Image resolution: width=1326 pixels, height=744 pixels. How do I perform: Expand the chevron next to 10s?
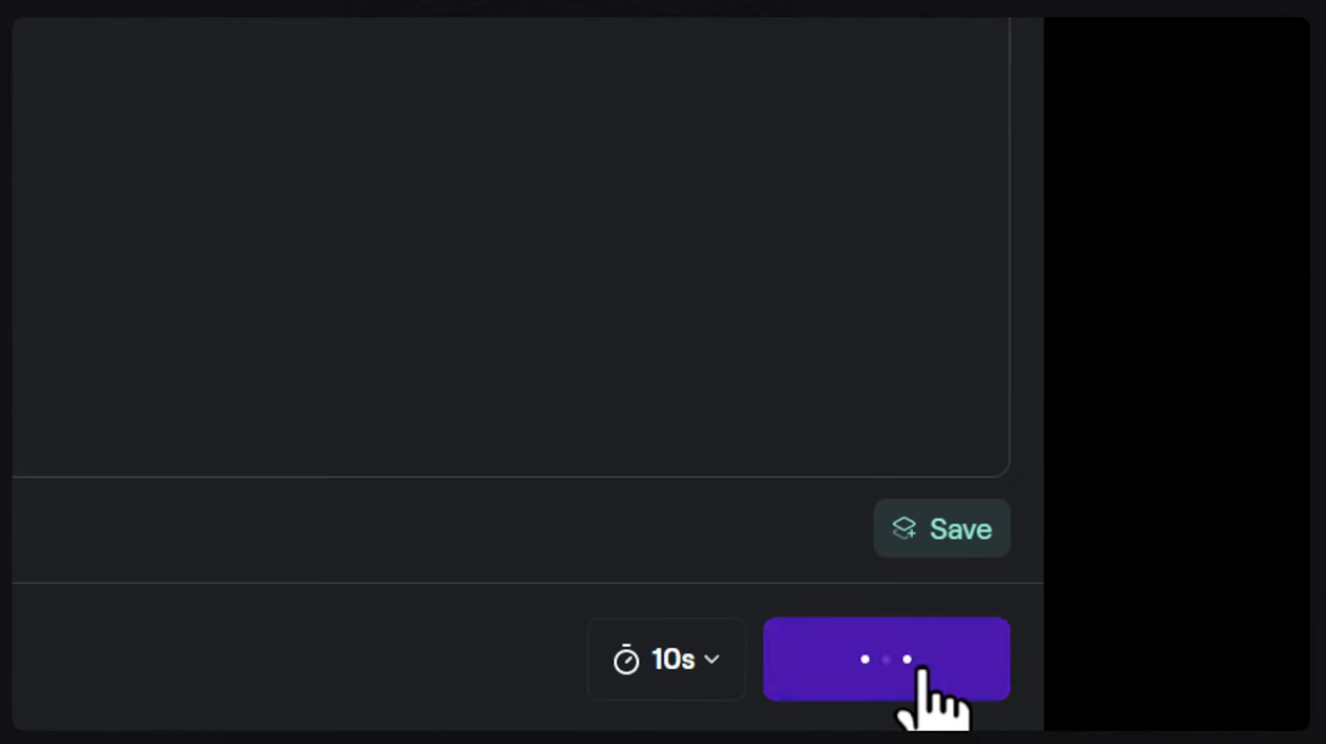tap(712, 659)
